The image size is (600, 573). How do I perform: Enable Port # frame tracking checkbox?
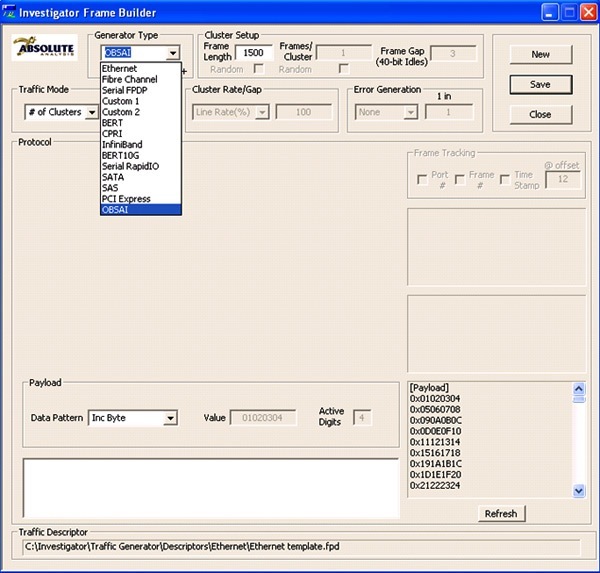(x=422, y=180)
